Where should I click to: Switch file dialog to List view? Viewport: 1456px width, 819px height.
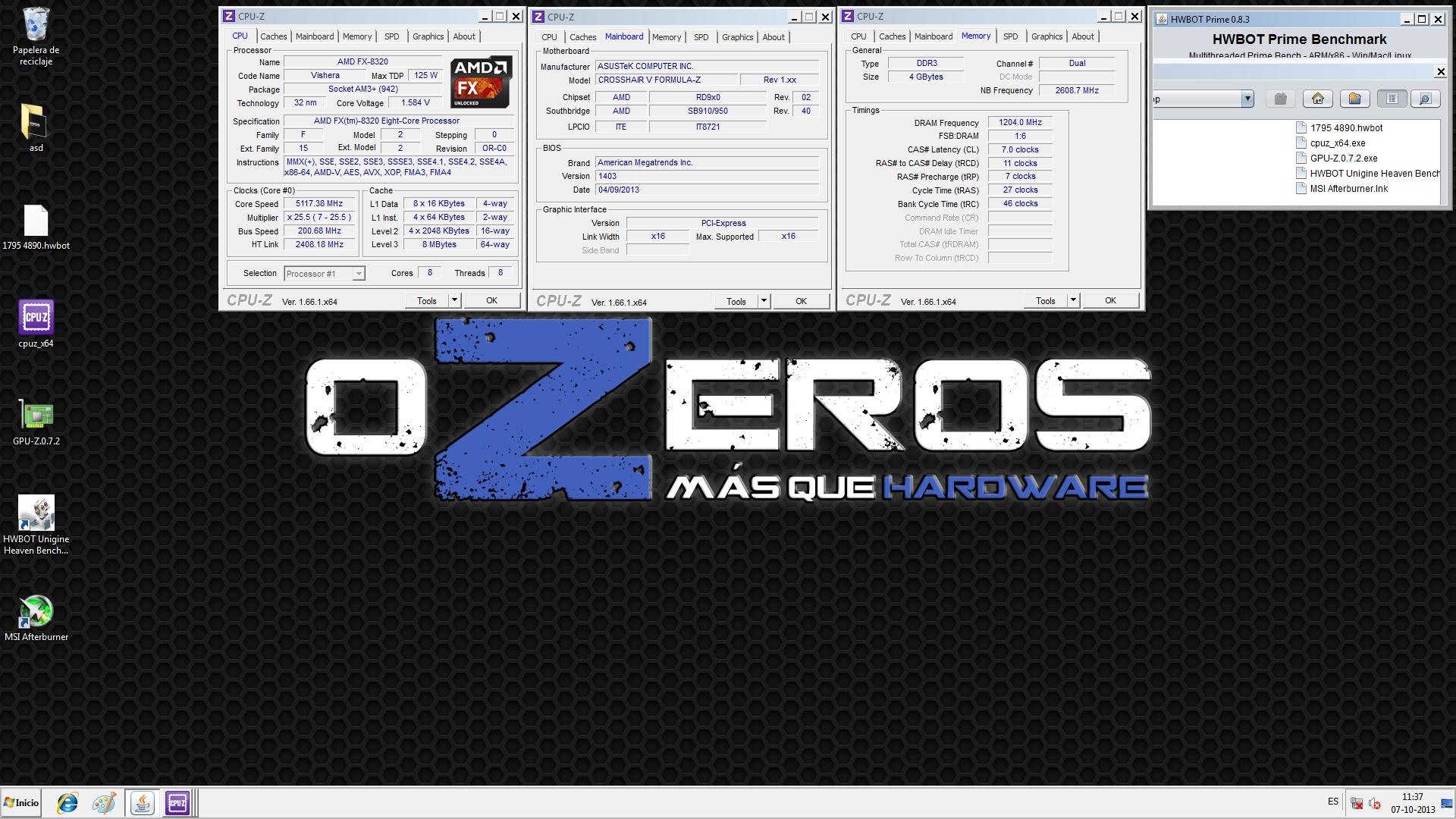(1392, 99)
